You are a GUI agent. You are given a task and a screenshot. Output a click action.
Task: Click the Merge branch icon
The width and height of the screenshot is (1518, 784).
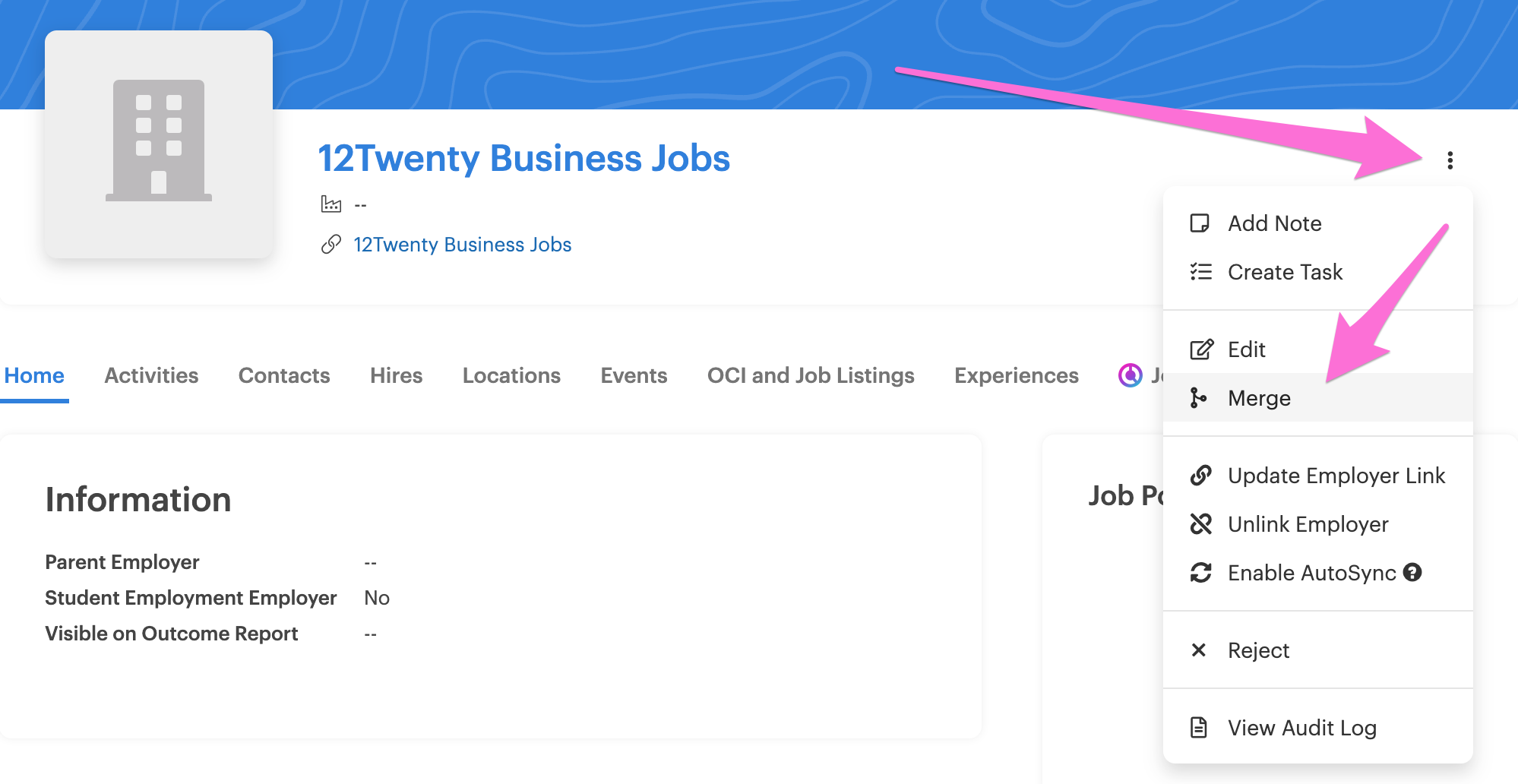[x=1198, y=397]
